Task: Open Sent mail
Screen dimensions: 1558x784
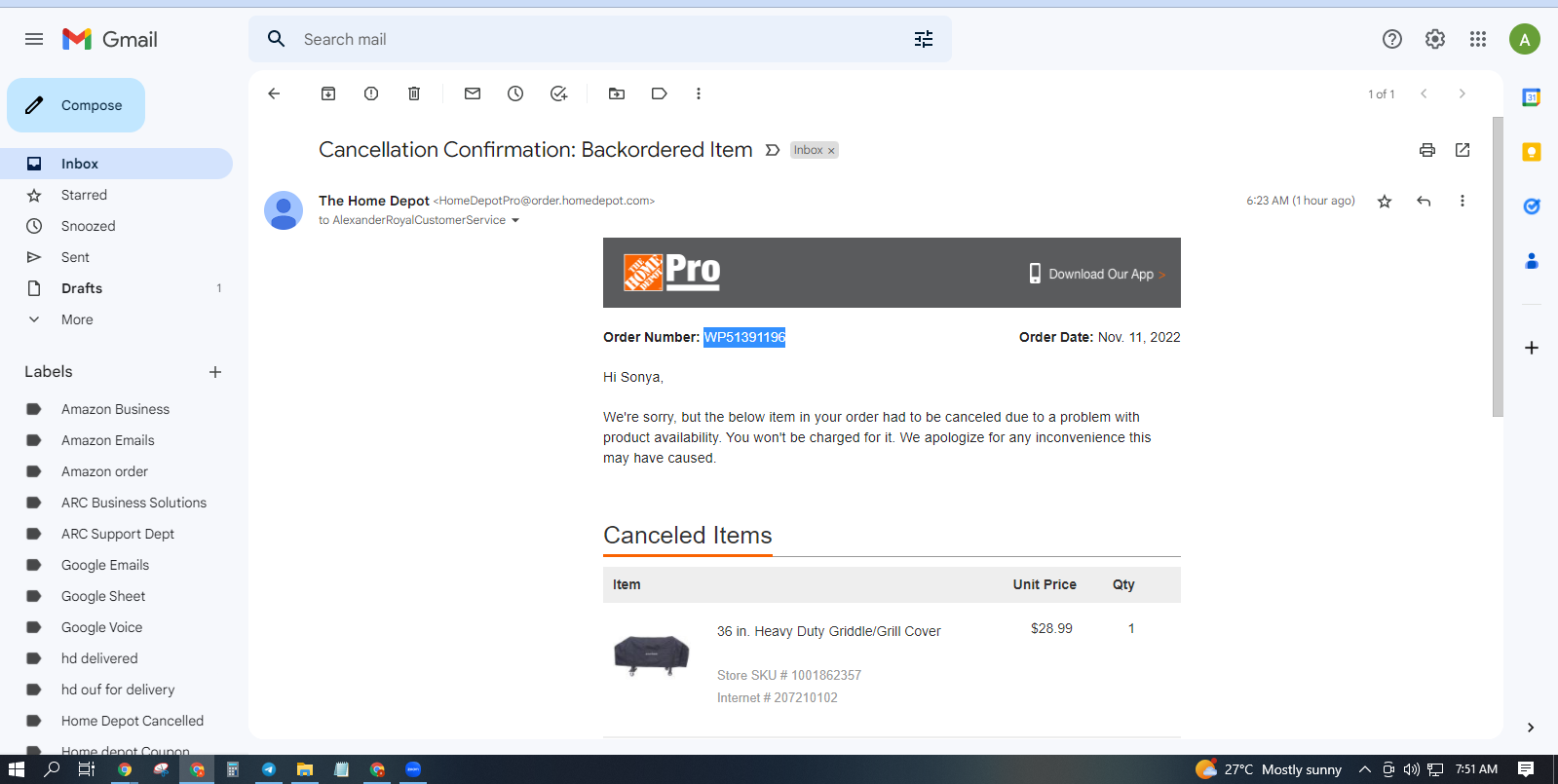Action: pos(116,257)
